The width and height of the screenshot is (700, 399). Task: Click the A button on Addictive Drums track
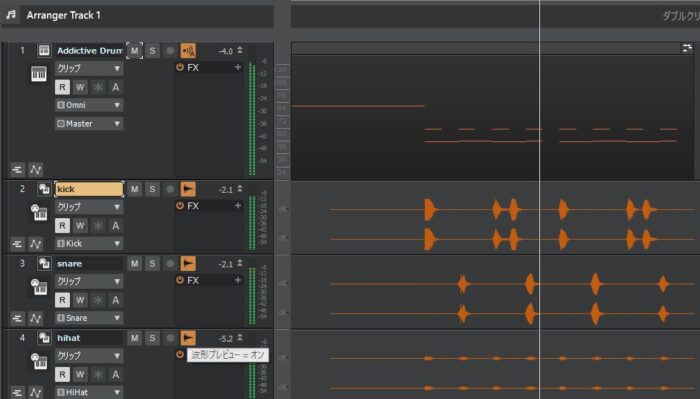click(x=116, y=87)
